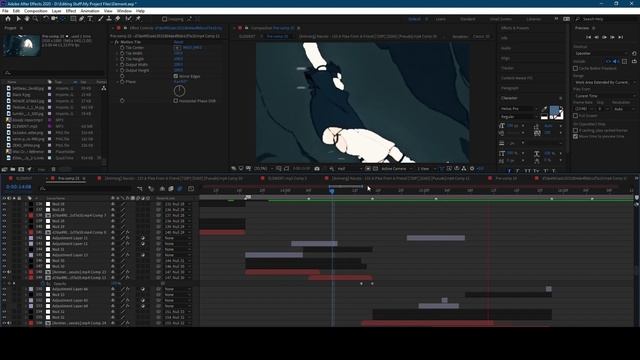Enable Horizontal Phase Shift checkbox
Image resolution: width=640 pixels, height=360 pixels.
176,100
